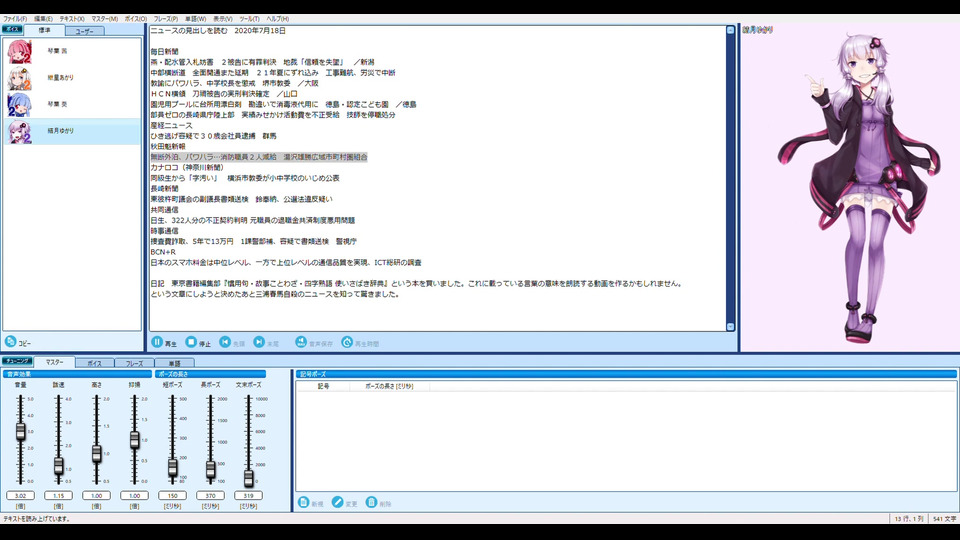Add a symbol pause with 新規 icon
The height and width of the screenshot is (540, 960).
click(303, 502)
